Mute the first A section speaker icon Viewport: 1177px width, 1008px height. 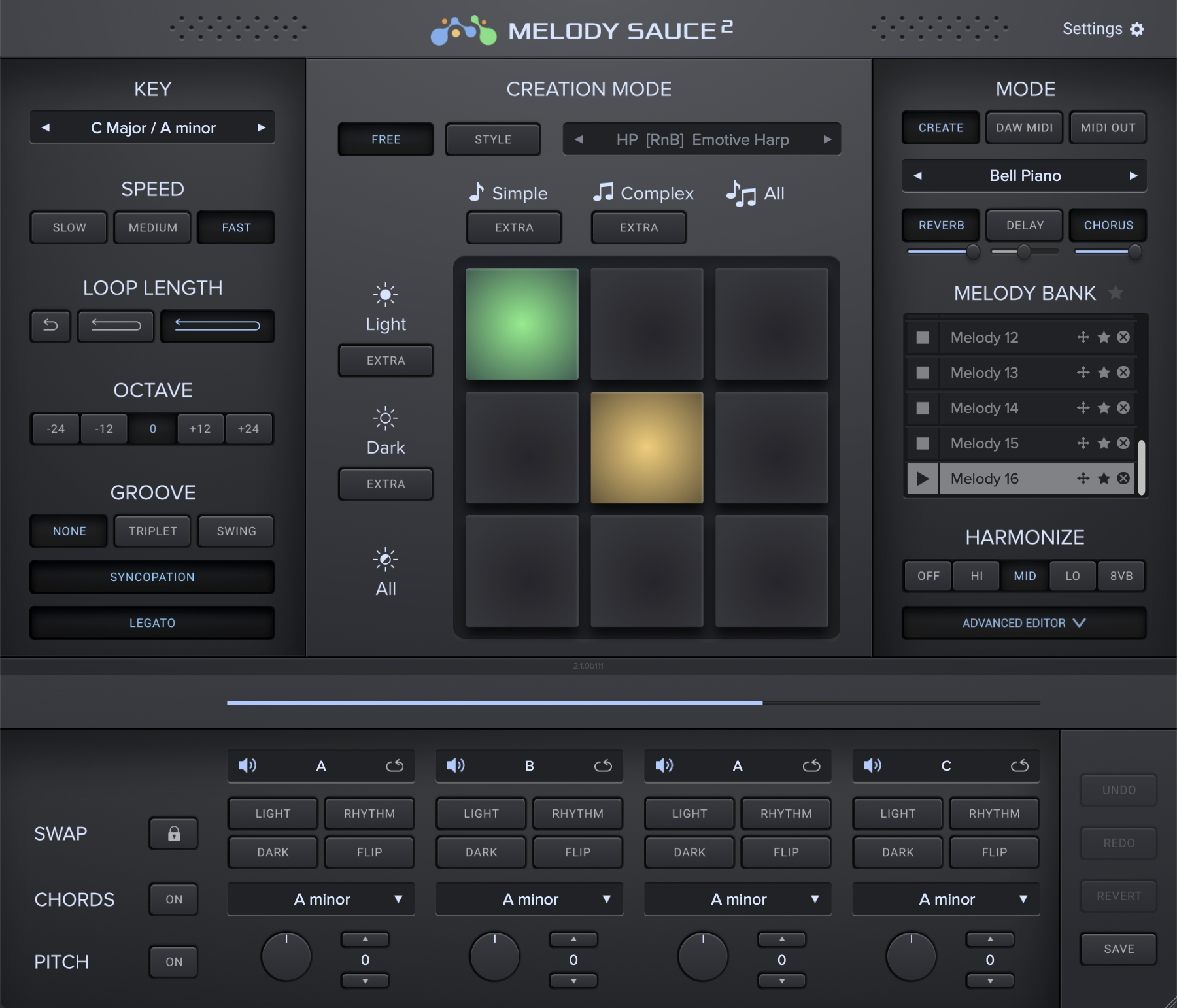click(x=247, y=765)
